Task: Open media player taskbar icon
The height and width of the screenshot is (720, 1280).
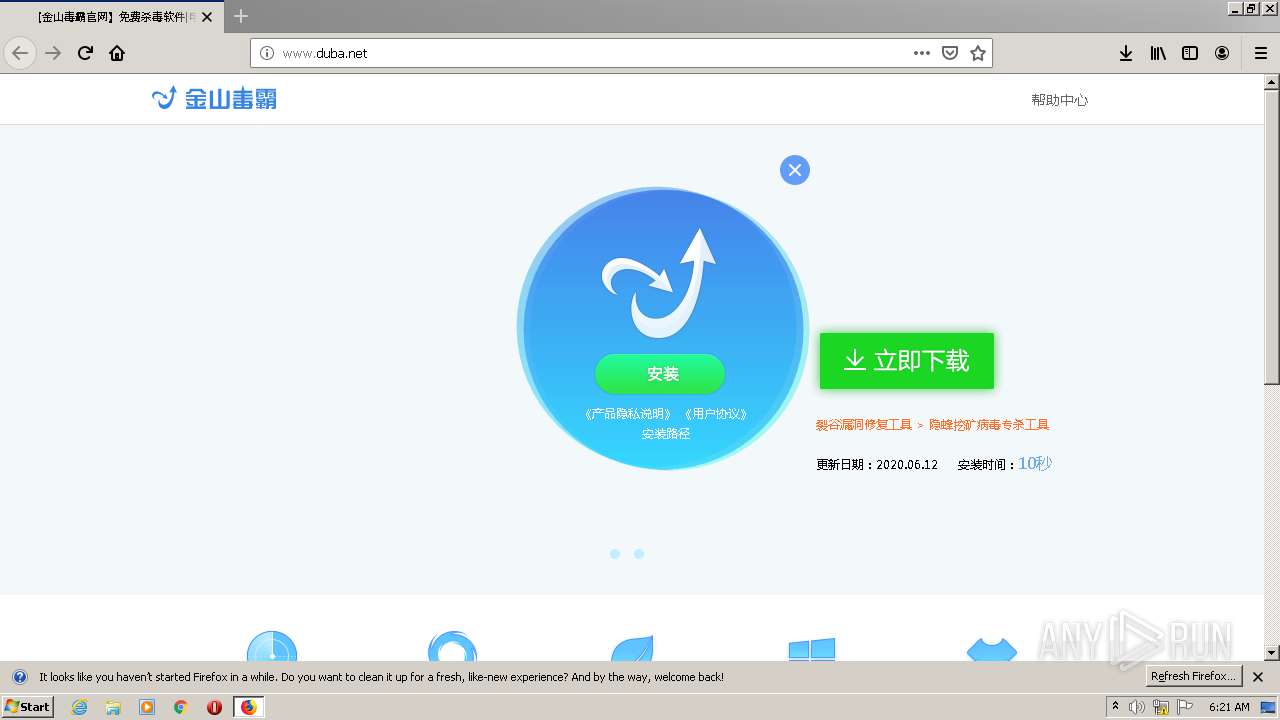Action: pos(147,707)
